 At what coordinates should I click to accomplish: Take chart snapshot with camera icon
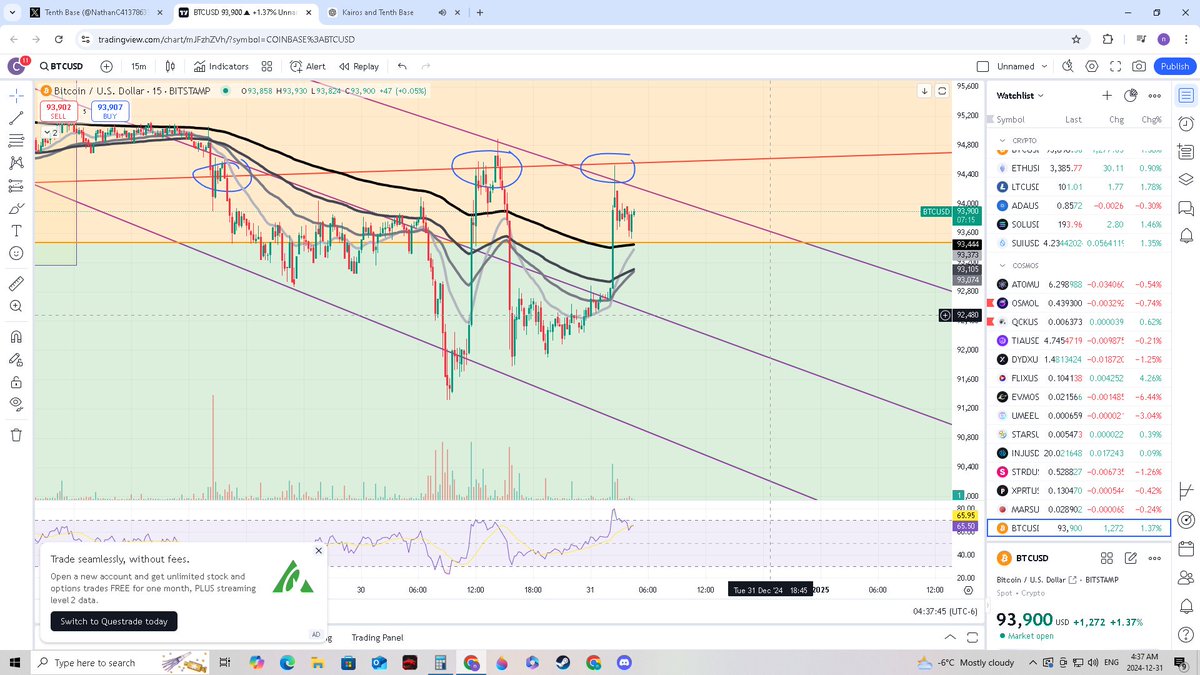[x=1139, y=66]
